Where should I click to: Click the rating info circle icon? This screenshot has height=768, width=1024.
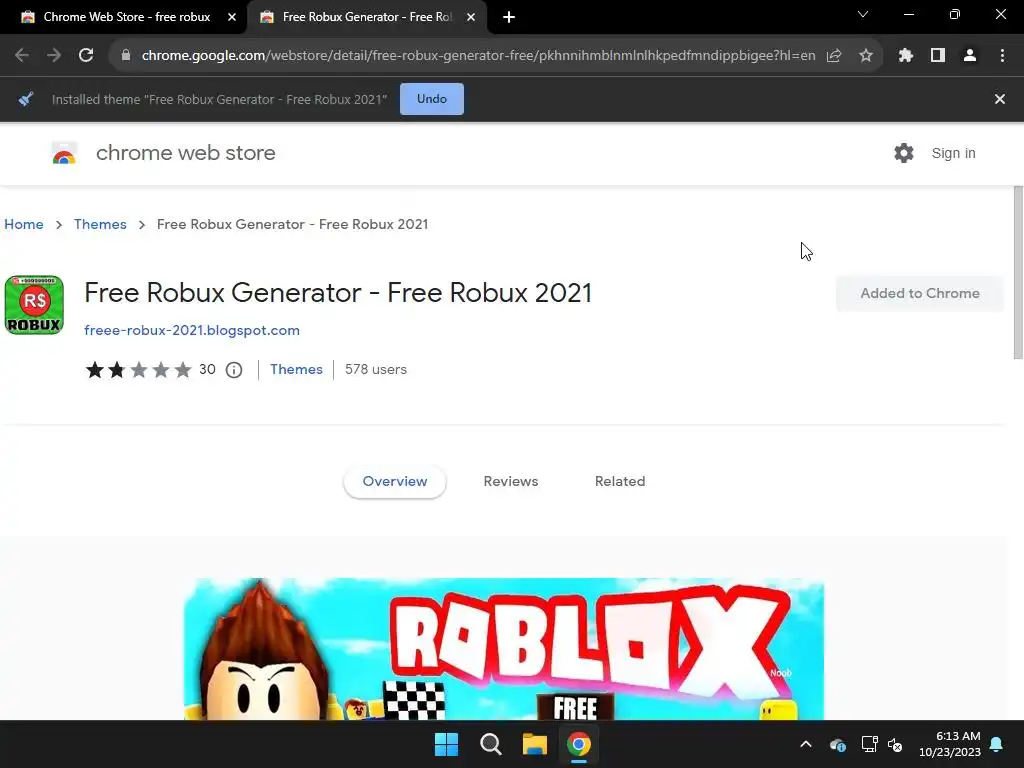234,370
